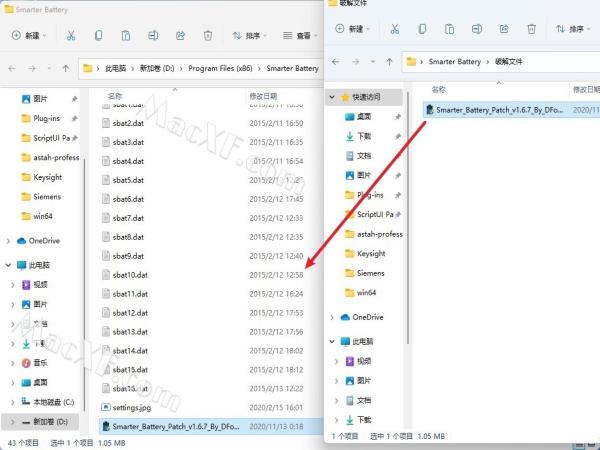The height and width of the screenshot is (450, 600).
Task: Open 下载 under 快速访问 in right window
Action: pos(364,136)
